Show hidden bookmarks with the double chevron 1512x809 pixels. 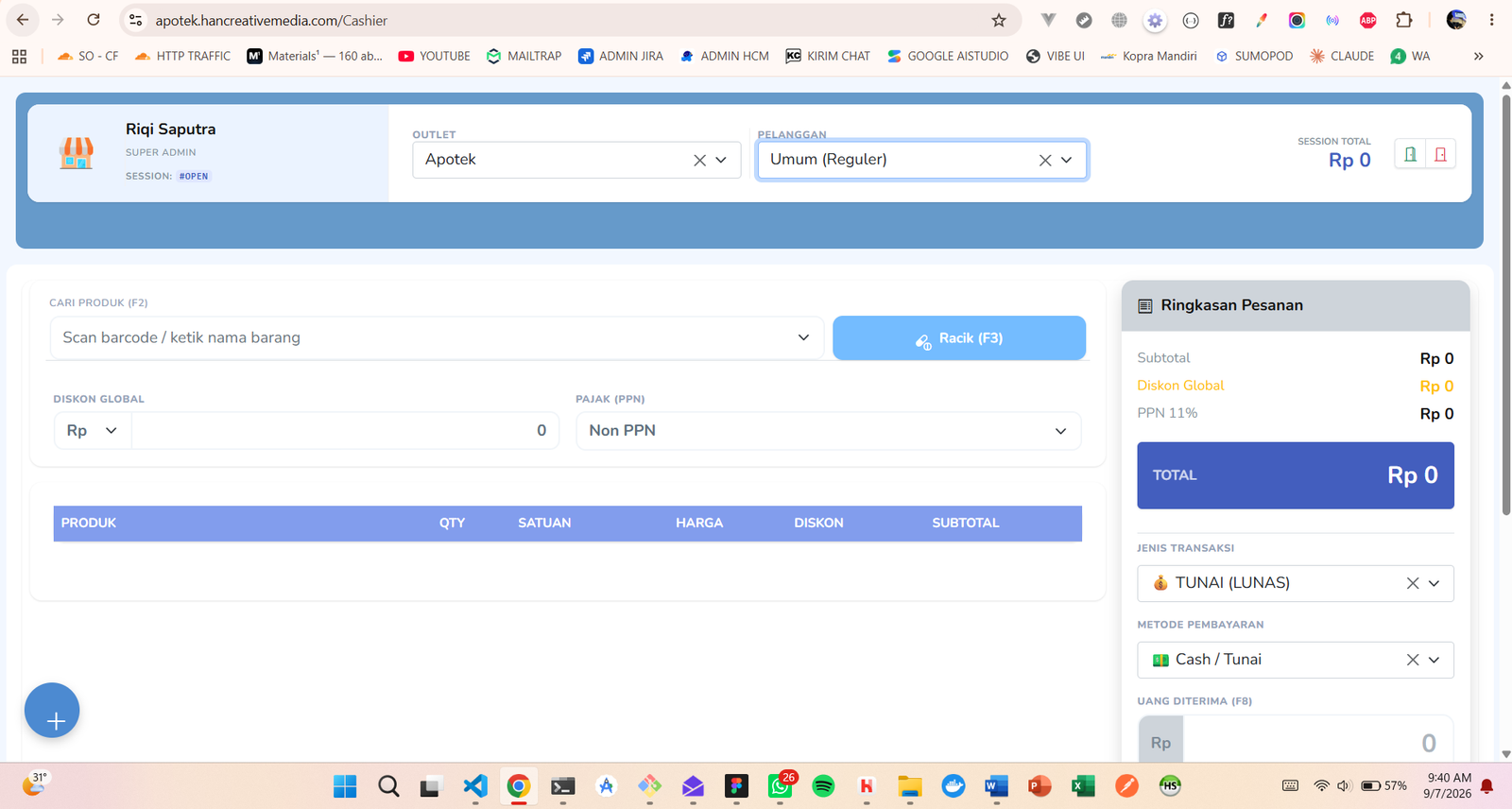pyautogui.click(x=1478, y=57)
